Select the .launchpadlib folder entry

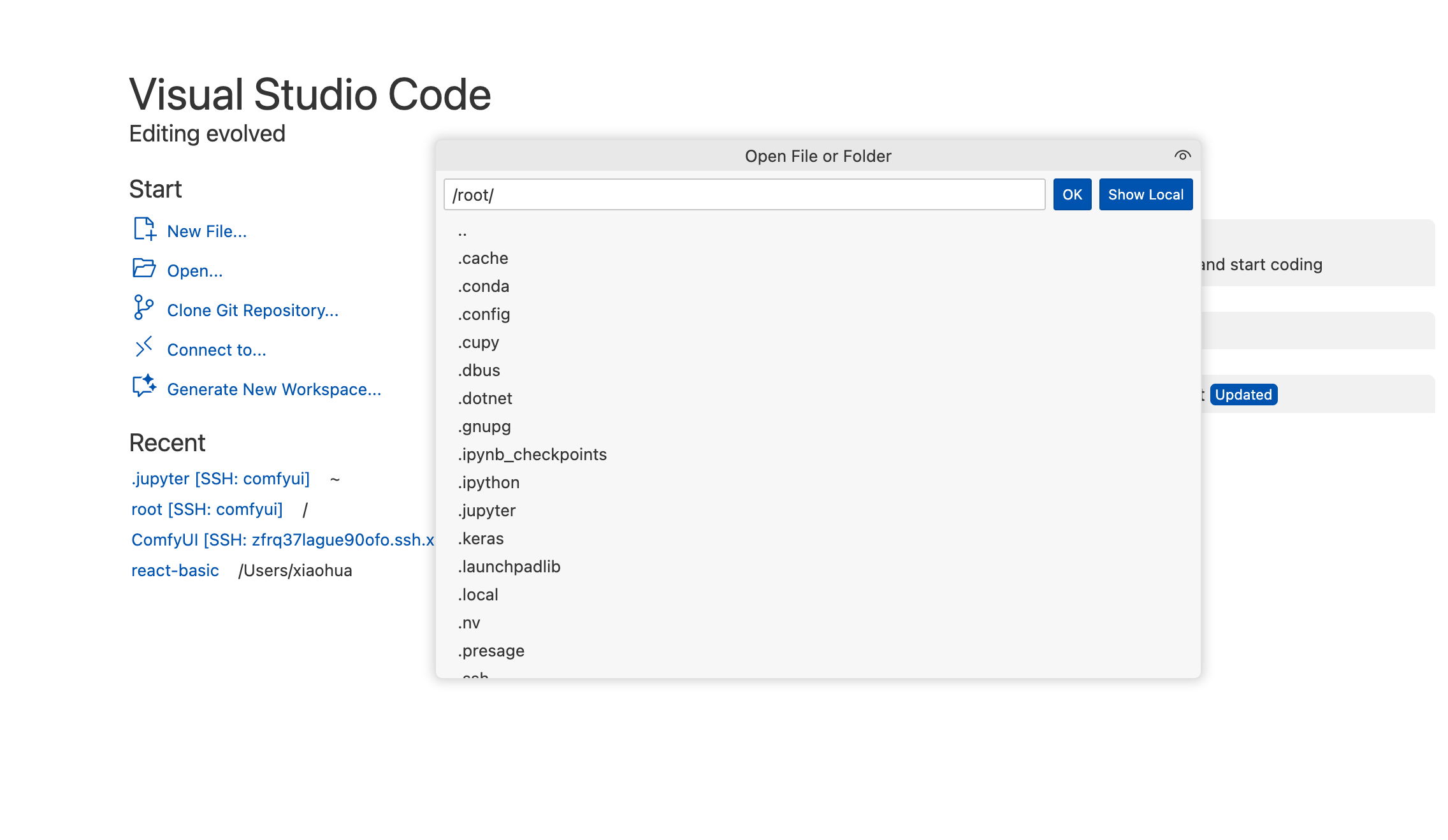[x=818, y=567]
